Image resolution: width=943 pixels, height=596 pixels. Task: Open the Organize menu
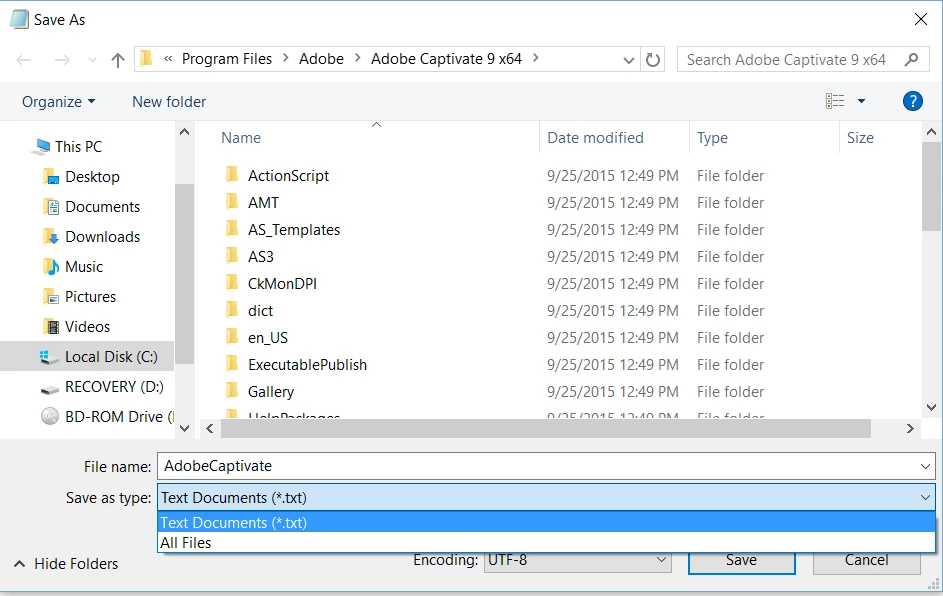(58, 102)
